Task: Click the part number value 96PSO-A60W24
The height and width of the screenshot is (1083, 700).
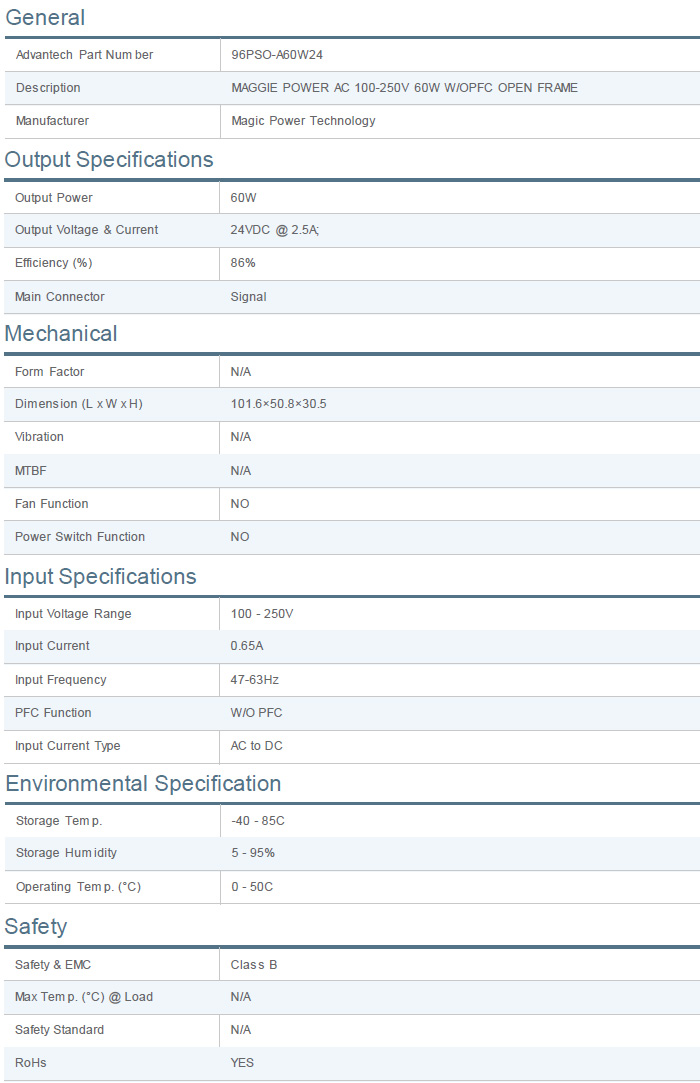Action: (277, 55)
